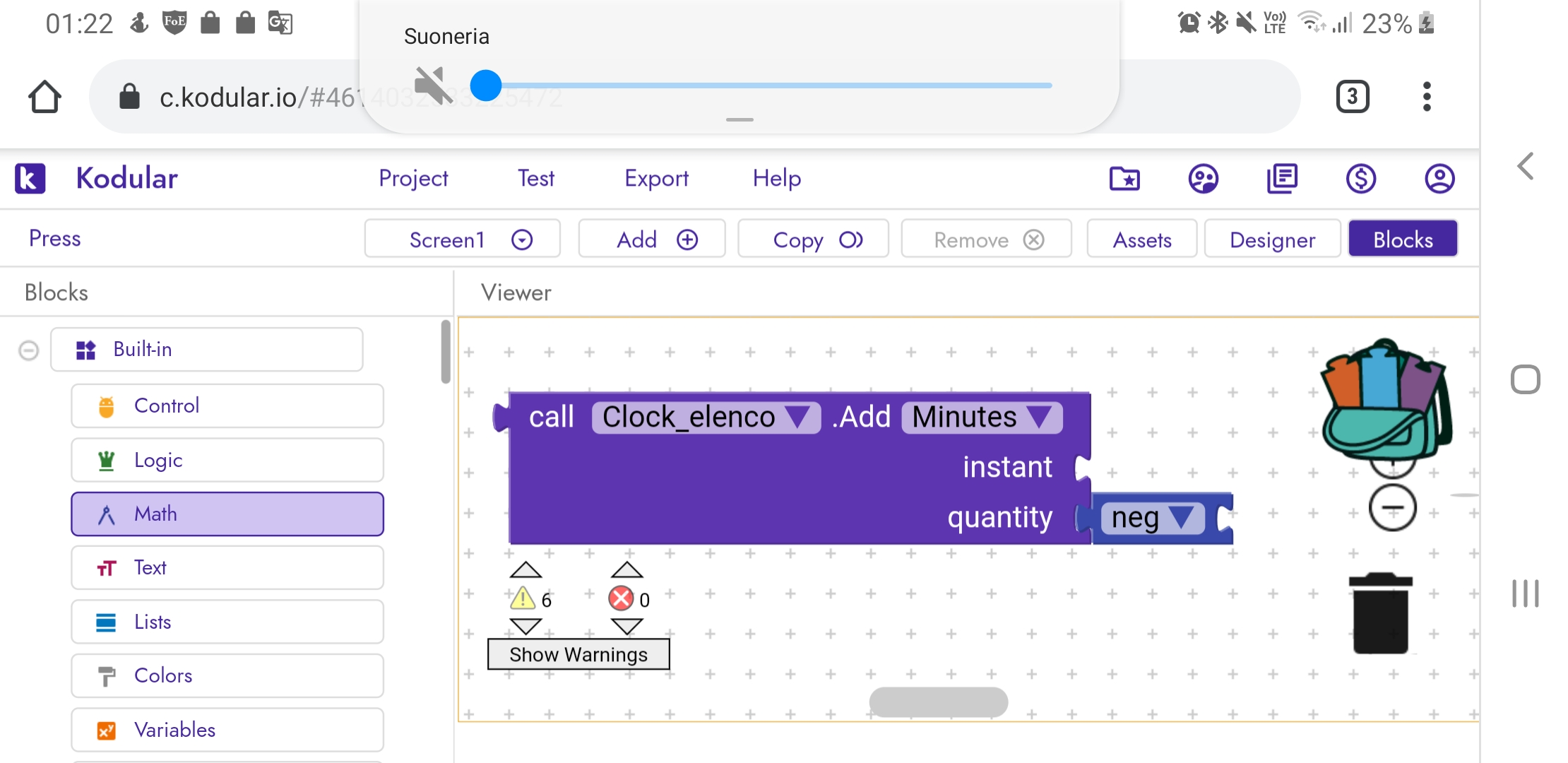Click the zoom out minus button

[1392, 508]
